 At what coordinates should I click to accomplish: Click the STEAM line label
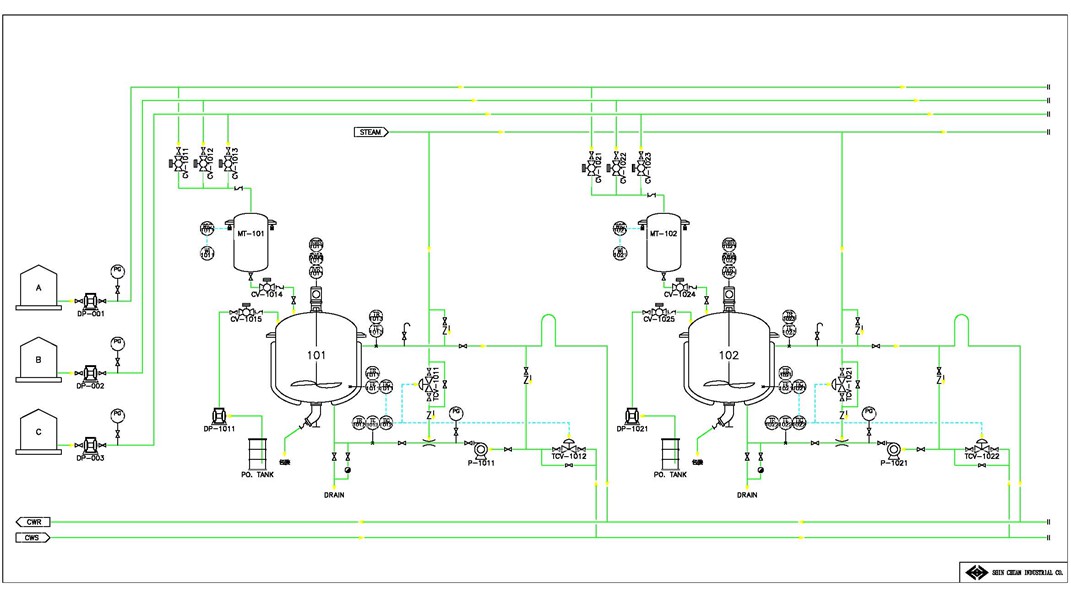(x=373, y=132)
